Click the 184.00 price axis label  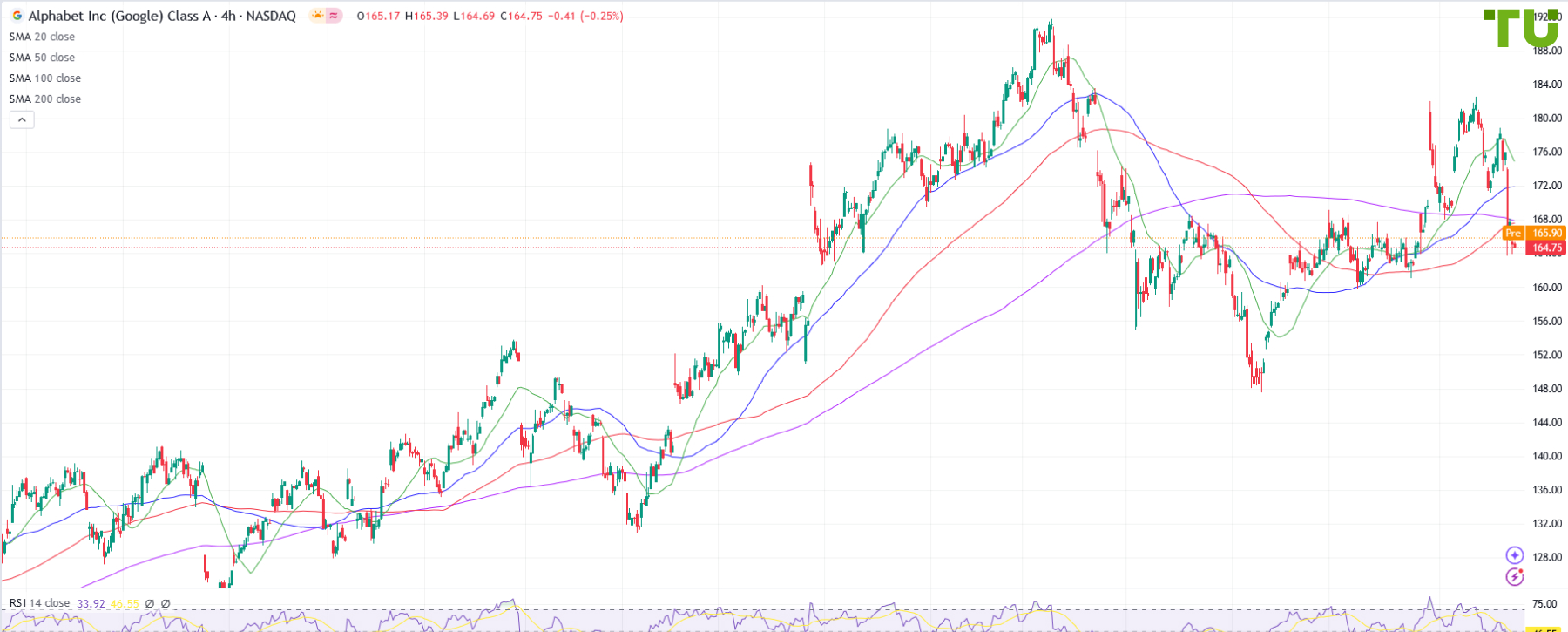[x=1547, y=85]
